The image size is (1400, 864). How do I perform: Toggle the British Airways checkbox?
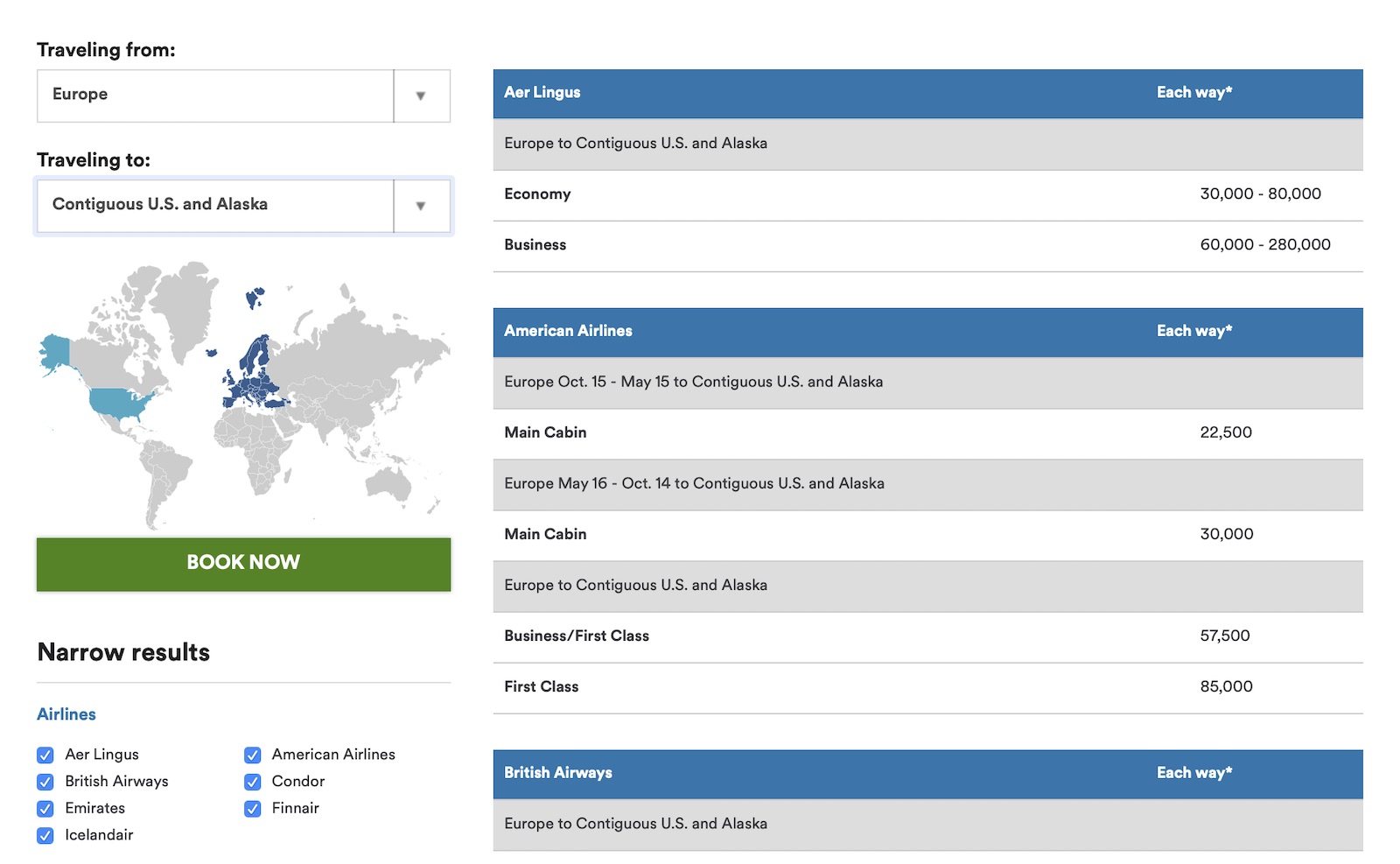click(45, 782)
